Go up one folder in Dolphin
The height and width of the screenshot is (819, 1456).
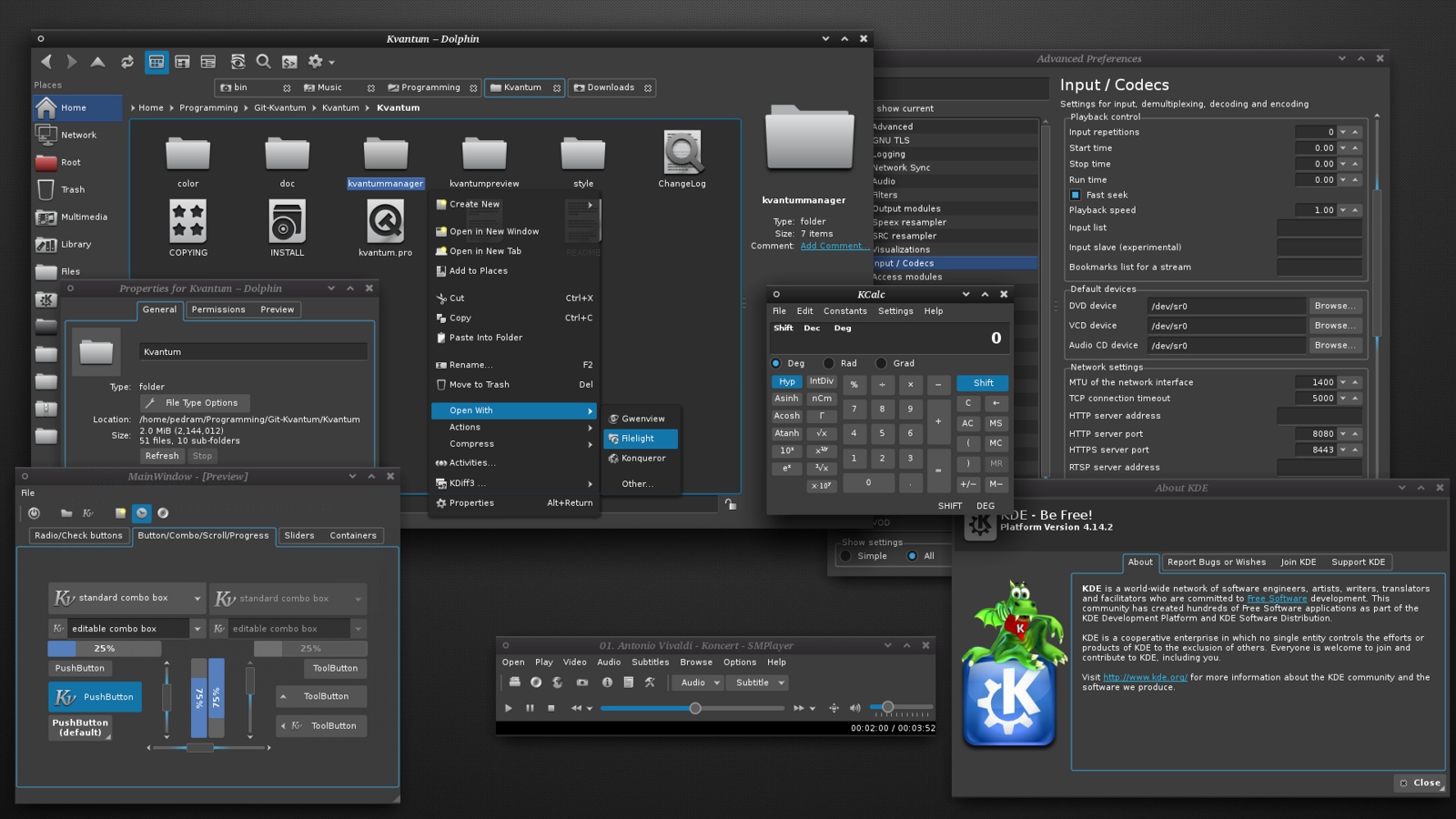pyautogui.click(x=97, y=62)
